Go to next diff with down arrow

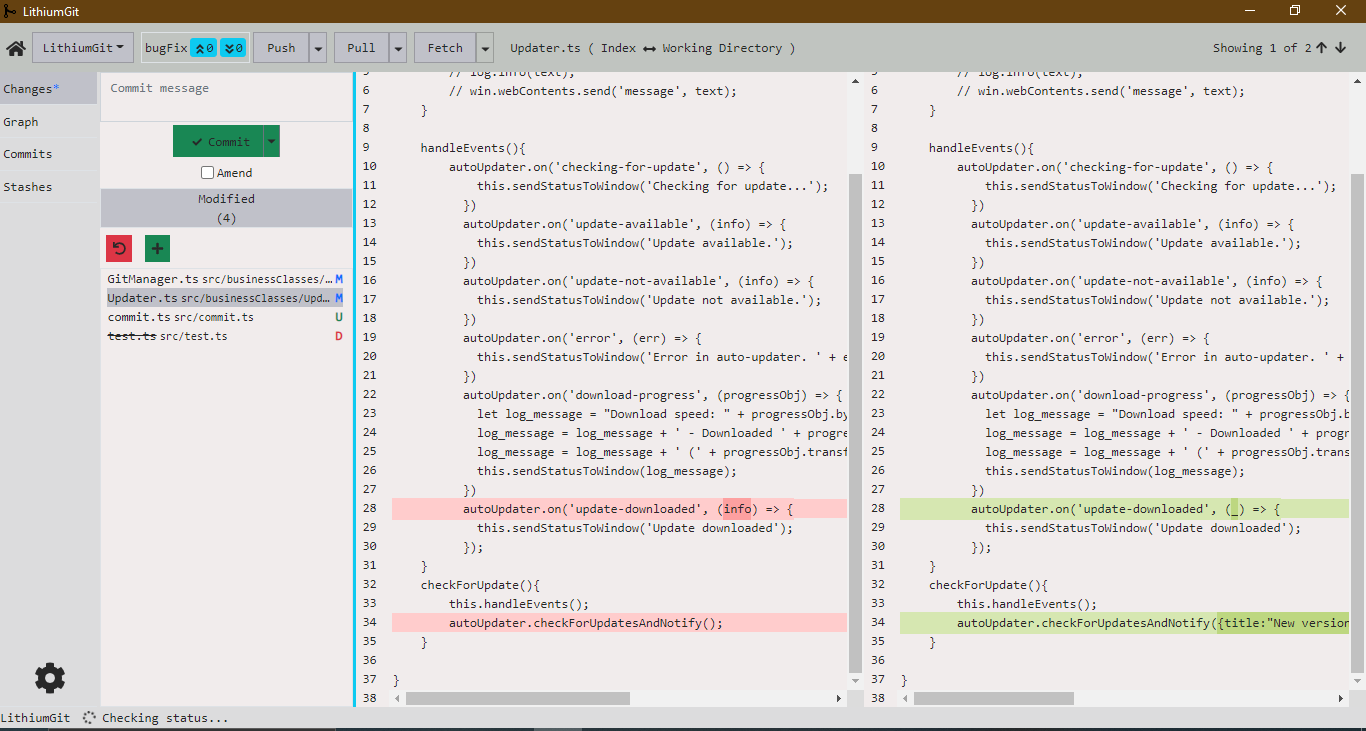[x=1341, y=48]
